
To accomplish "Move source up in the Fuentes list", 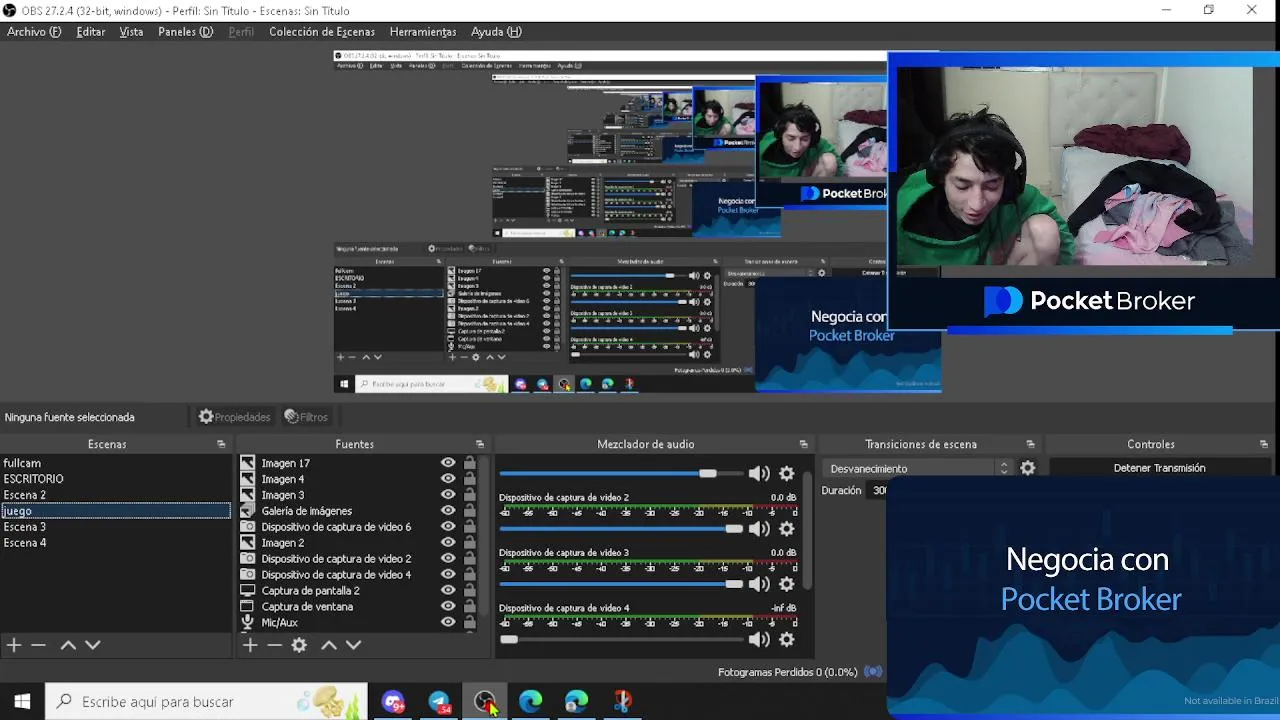I will (x=328, y=645).
